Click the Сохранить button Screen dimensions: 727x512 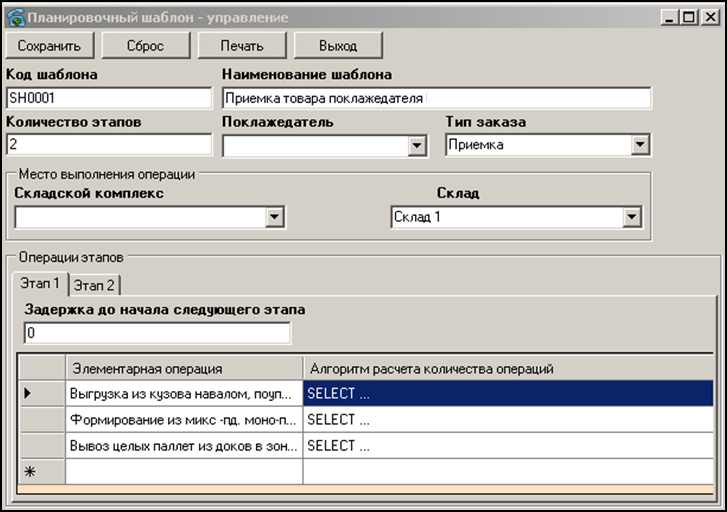pyautogui.click(x=50, y=46)
